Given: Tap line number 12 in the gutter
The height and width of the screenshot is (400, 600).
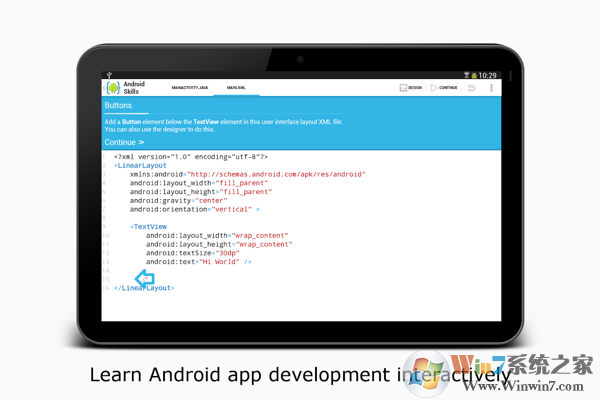Looking at the screenshot, I should click(x=106, y=253).
